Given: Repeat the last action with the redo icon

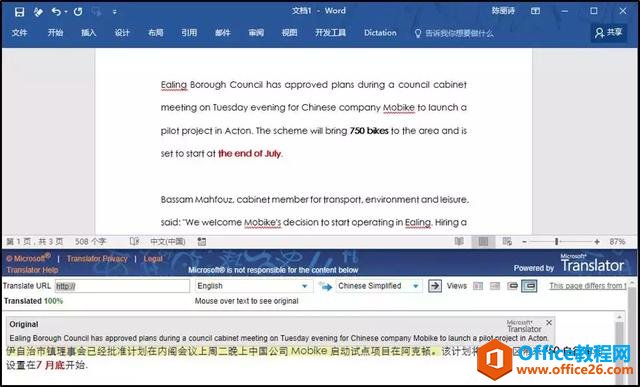Looking at the screenshot, I should tap(78, 12).
